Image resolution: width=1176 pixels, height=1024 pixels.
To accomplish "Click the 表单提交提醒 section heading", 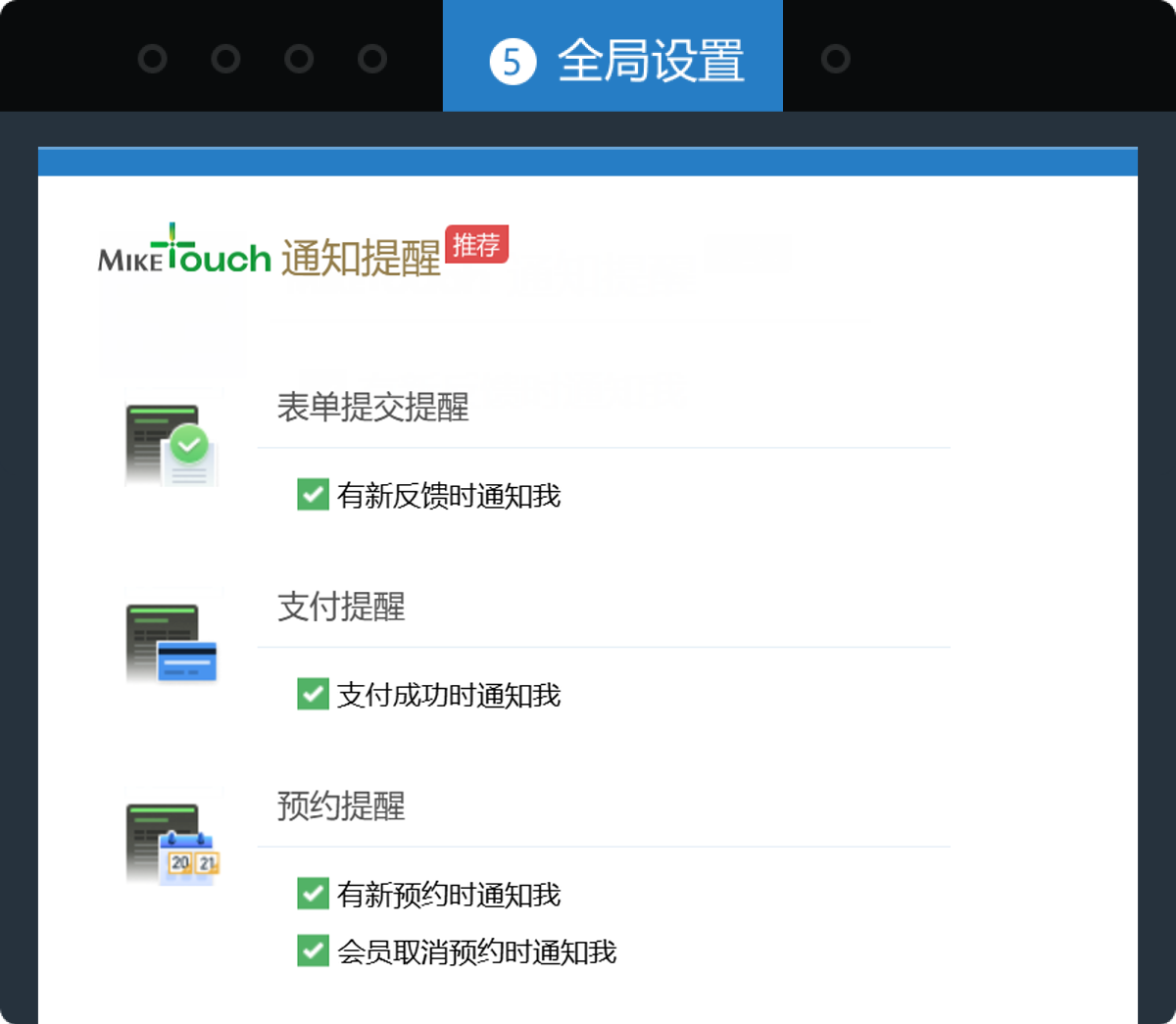I will point(372,407).
